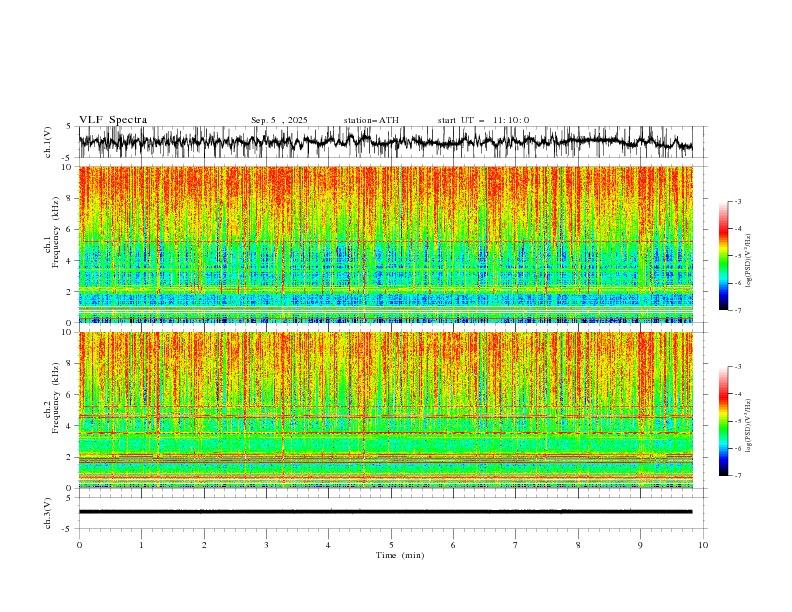Click tick label "4" on the Time axis

point(328,545)
